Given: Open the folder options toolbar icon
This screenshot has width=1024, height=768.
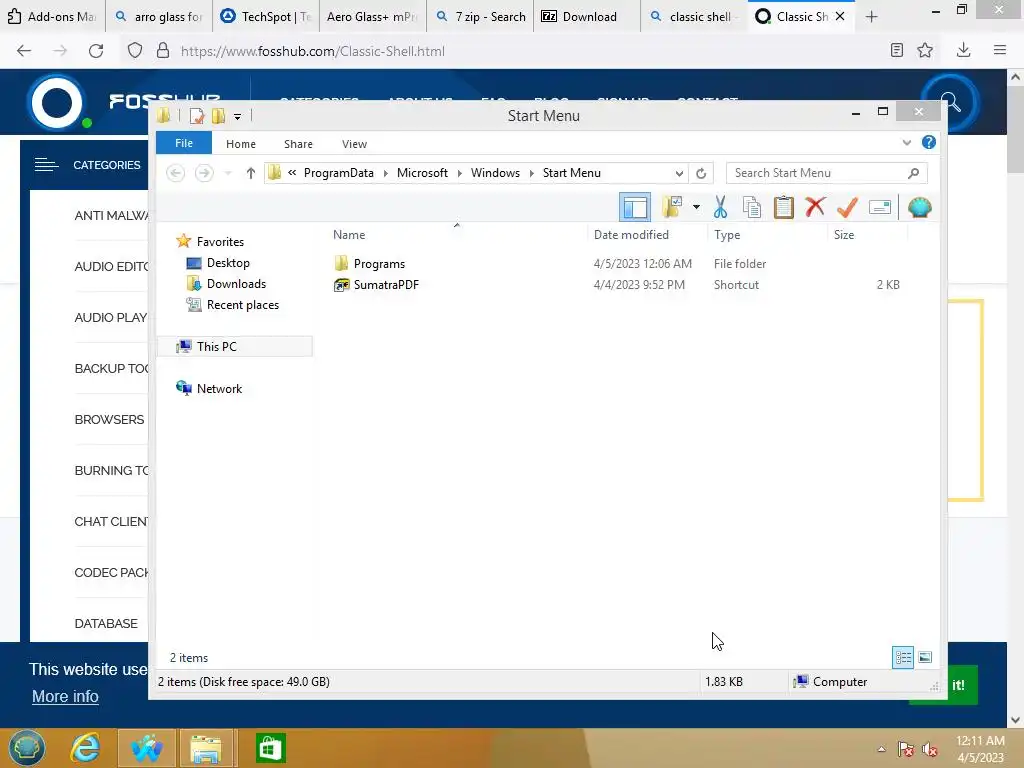Looking at the screenshot, I should tap(671, 208).
